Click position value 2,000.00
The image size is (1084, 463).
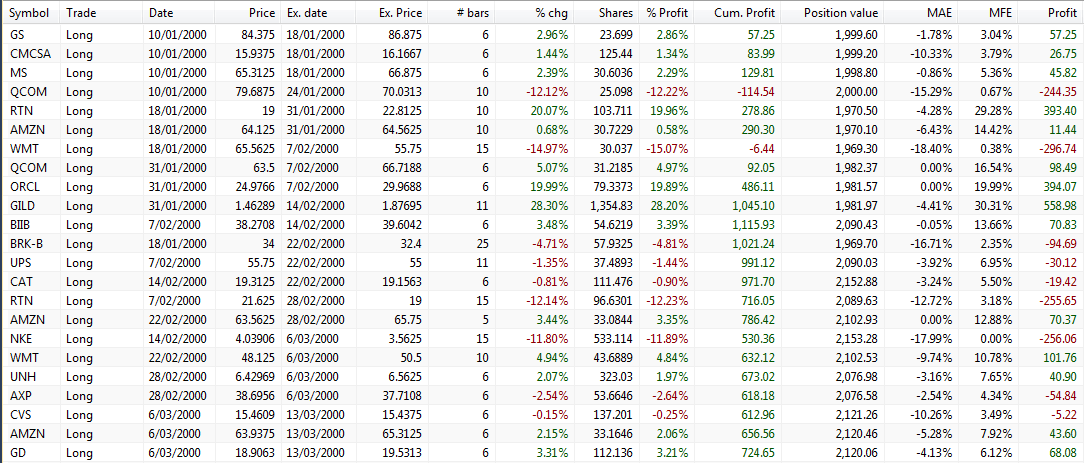[857, 91]
